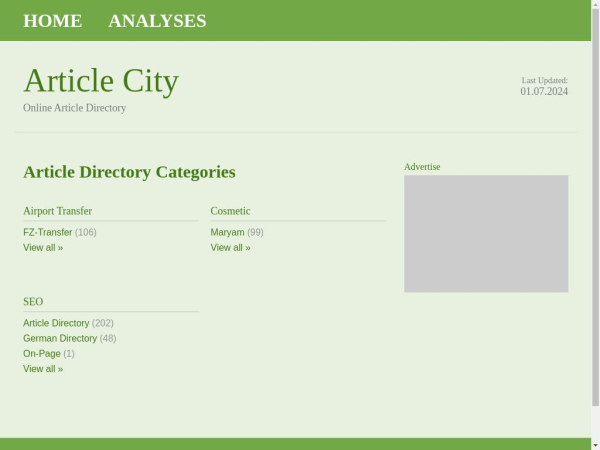This screenshot has height=450, width=600.
Task: Go to the ANALYSES page
Action: 157,21
